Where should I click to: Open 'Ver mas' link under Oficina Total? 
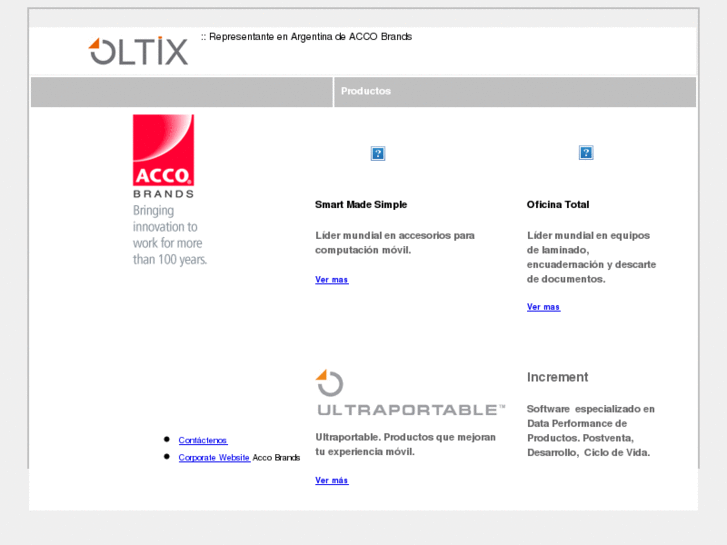pos(543,307)
